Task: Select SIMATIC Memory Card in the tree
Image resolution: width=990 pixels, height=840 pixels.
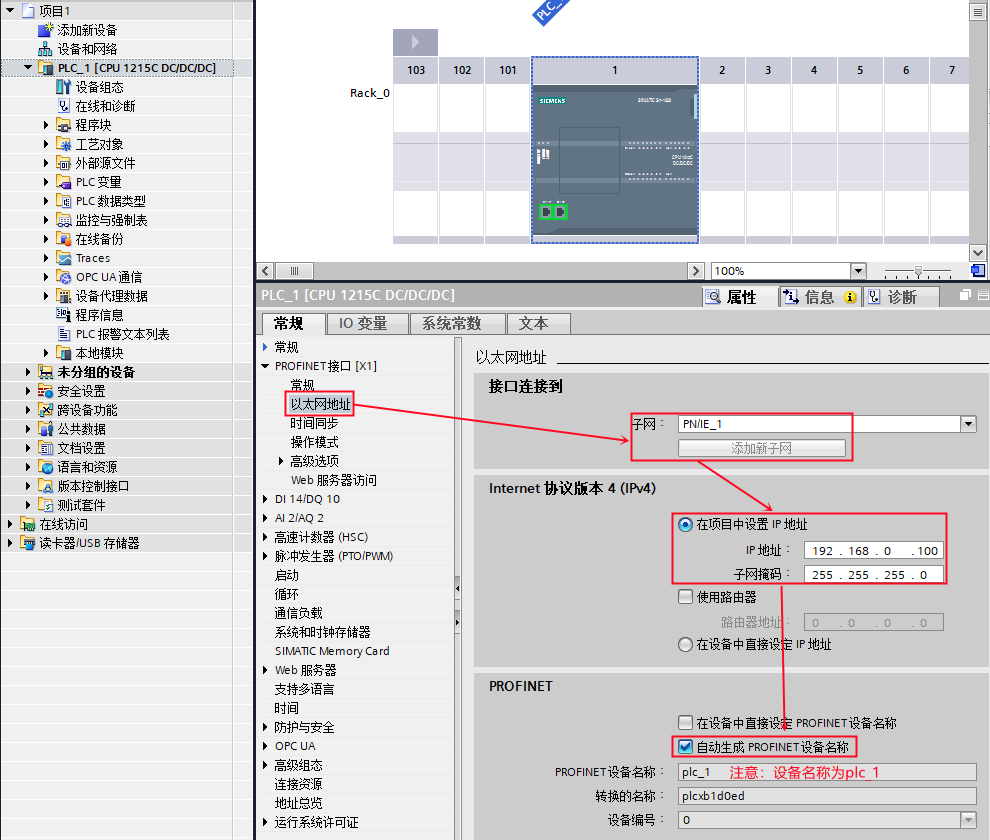Action: (332, 651)
